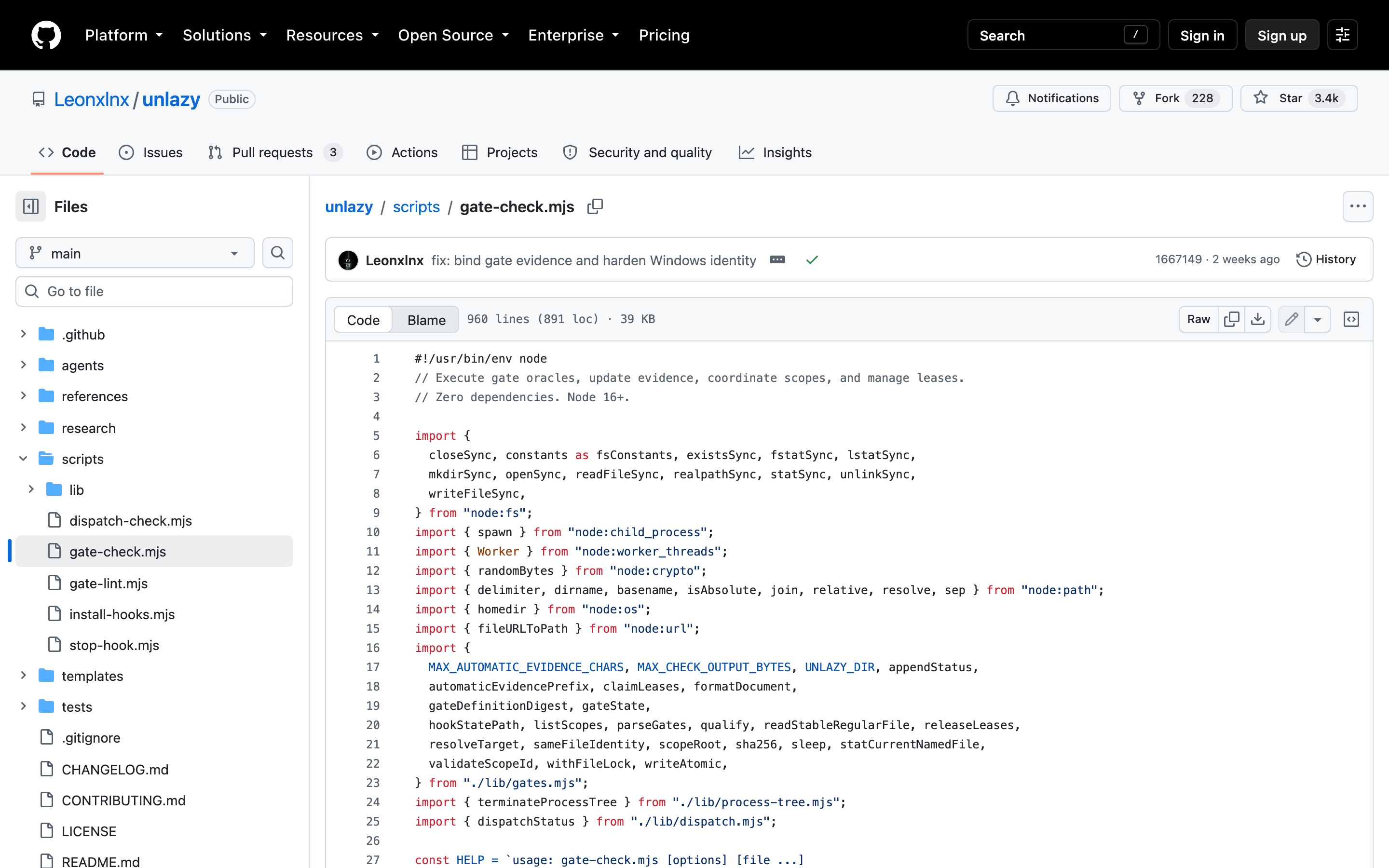This screenshot has height=868, width=1389.
Task: Copy the gate-check.mjs file path
Action: [x=595, y=207]
